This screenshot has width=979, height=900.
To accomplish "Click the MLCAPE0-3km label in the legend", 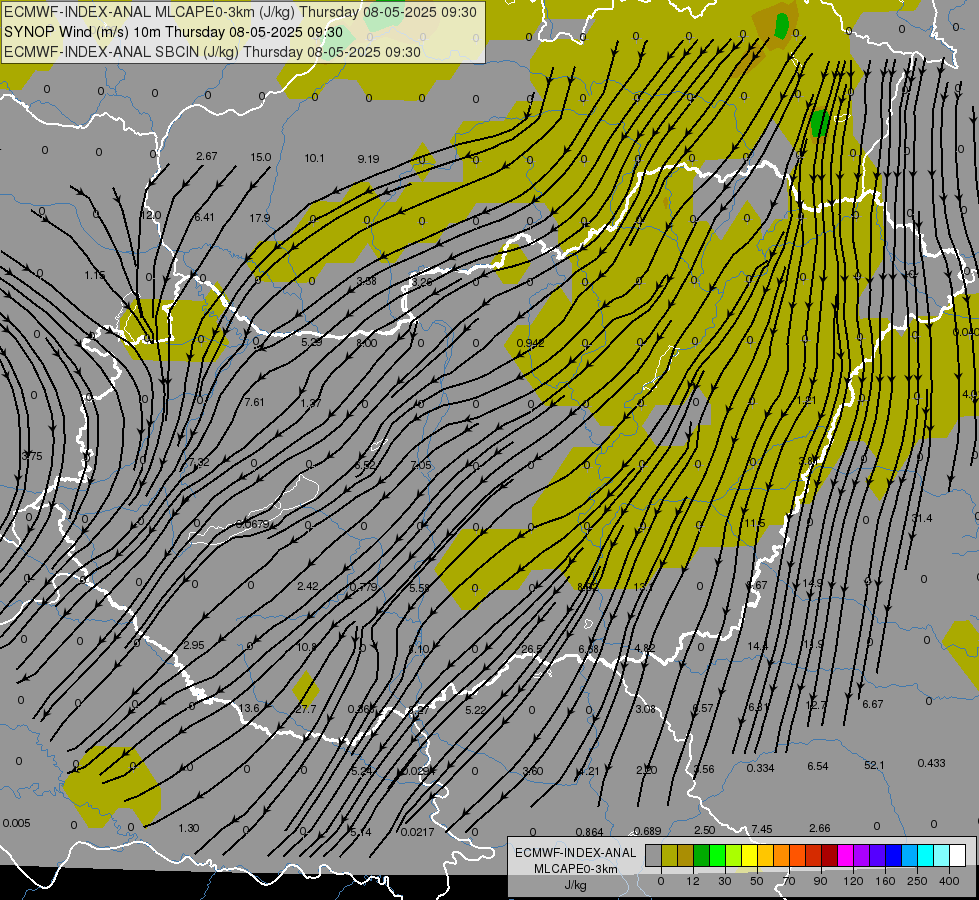I will click(x=576, y=869).
